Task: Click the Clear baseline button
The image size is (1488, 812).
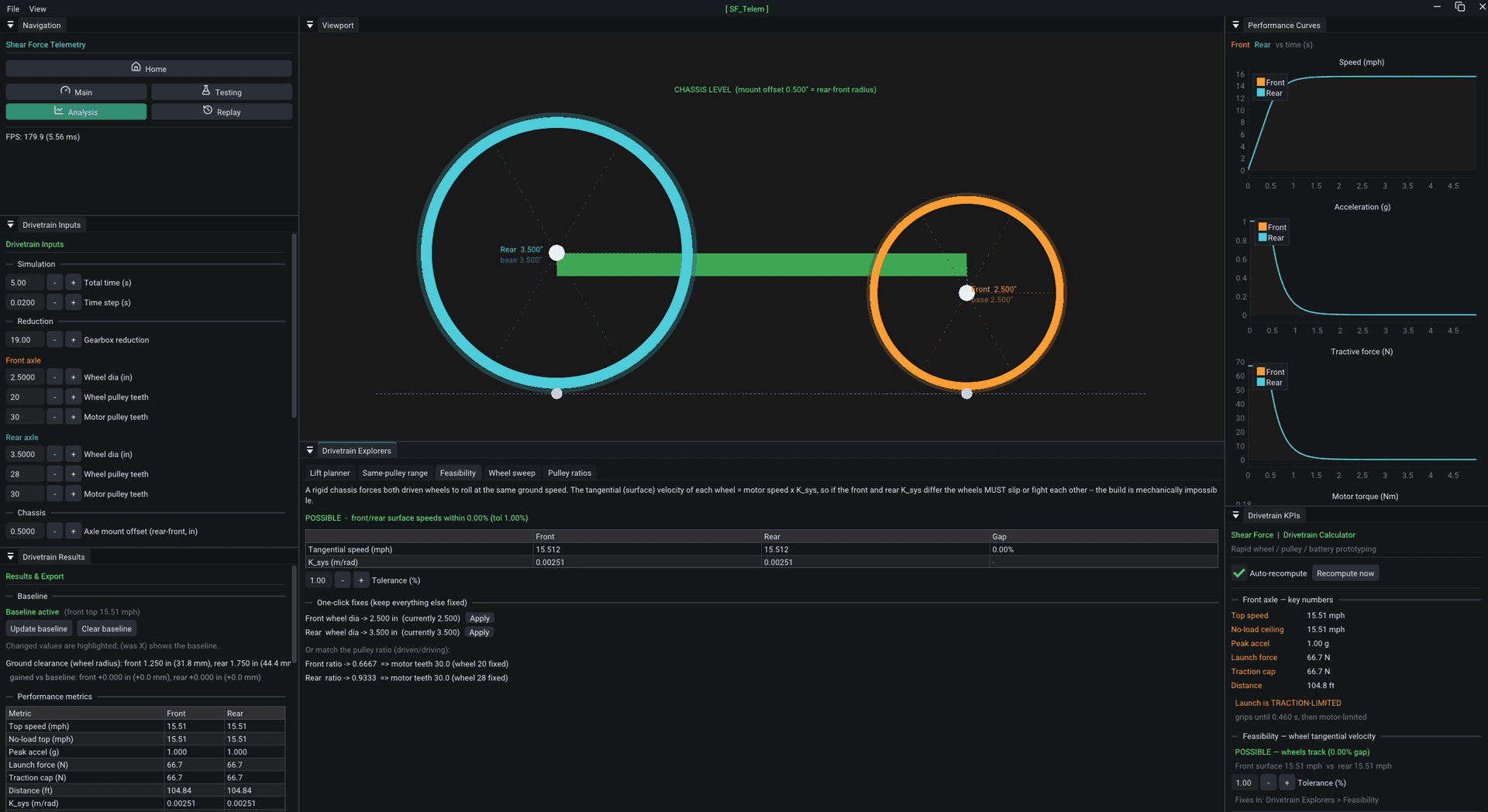Action: 106,628
